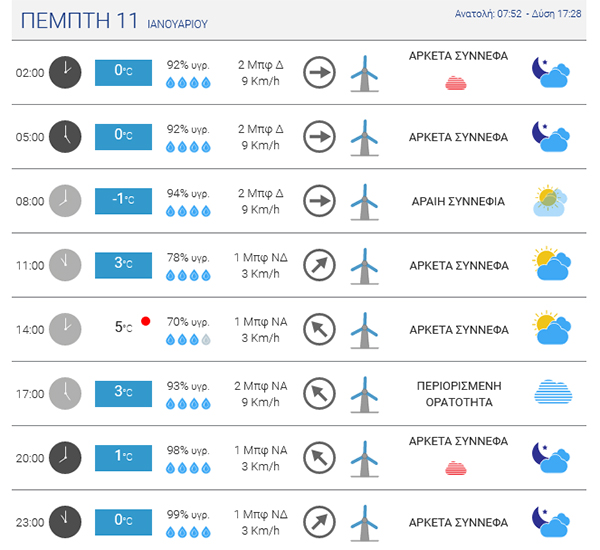Image resolution: width=600 pixels, height=550 pixels.
Task: Click the sun and cloud icon at 08:00
Action: pyautogui.click(x=550, y=201)
